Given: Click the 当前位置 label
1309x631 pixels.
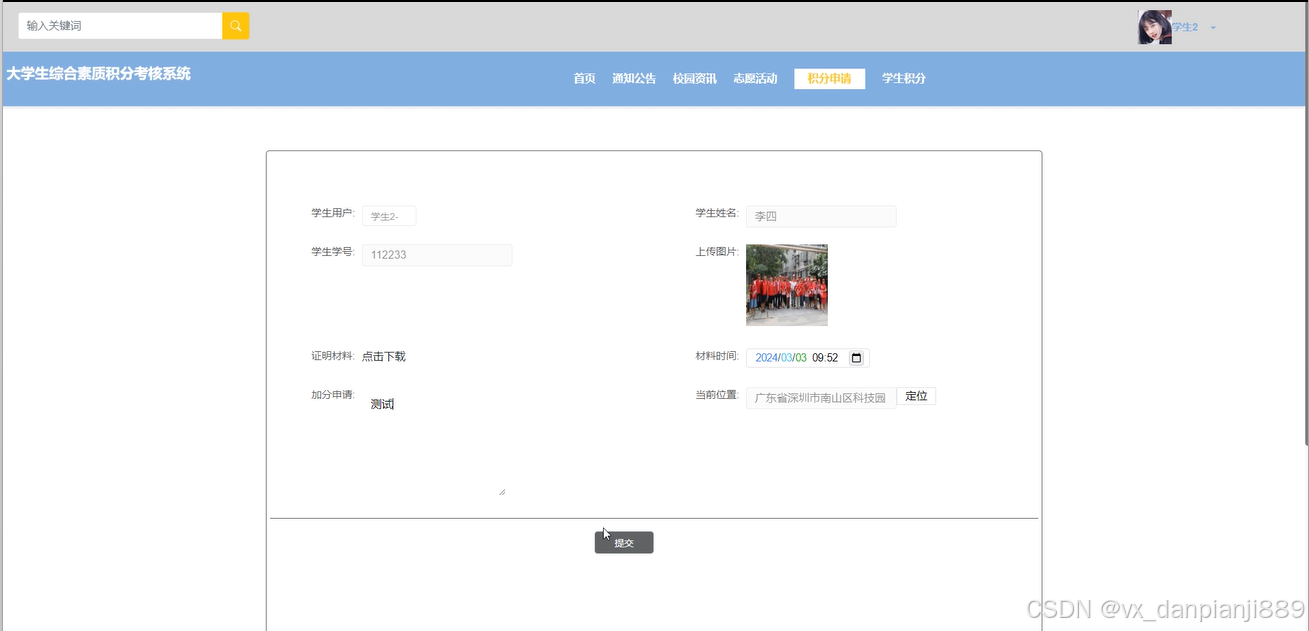Looking at the screenshot, I should point(717,396).
